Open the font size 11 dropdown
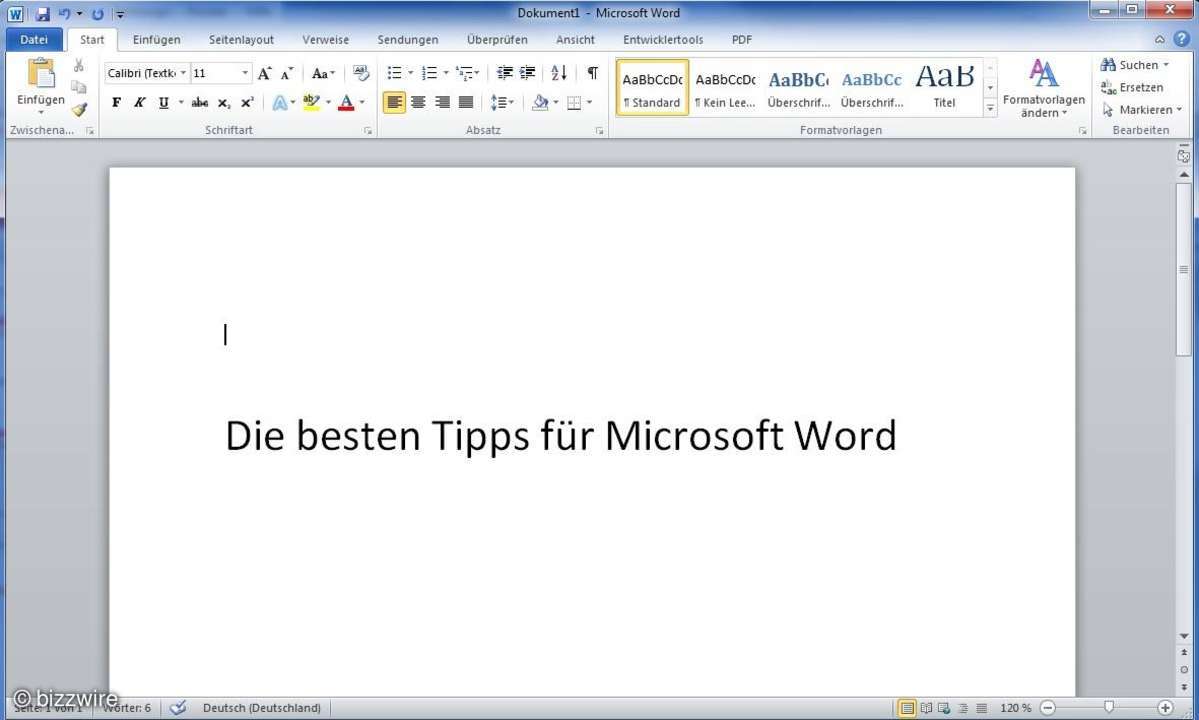The width and height of the screenshot is (1199, 720). click(245, 73)
